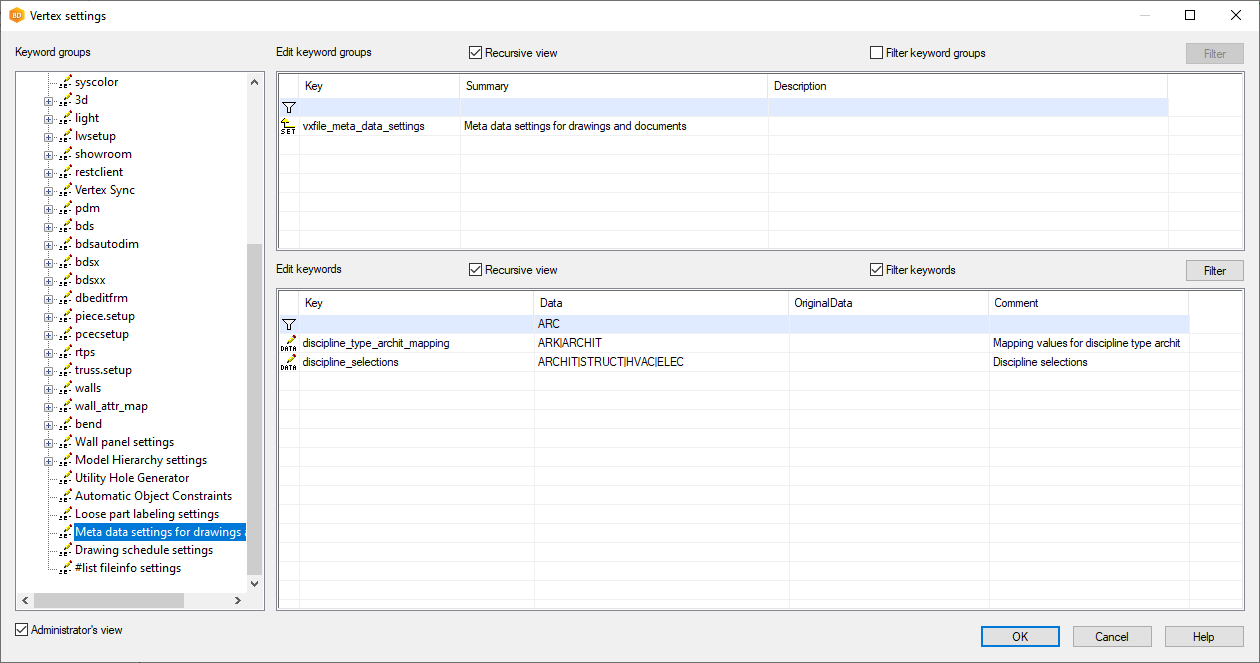Click the pencil icon next to Vertex Sync
Screen dimensions: 1260x663
tap(65, 190)
